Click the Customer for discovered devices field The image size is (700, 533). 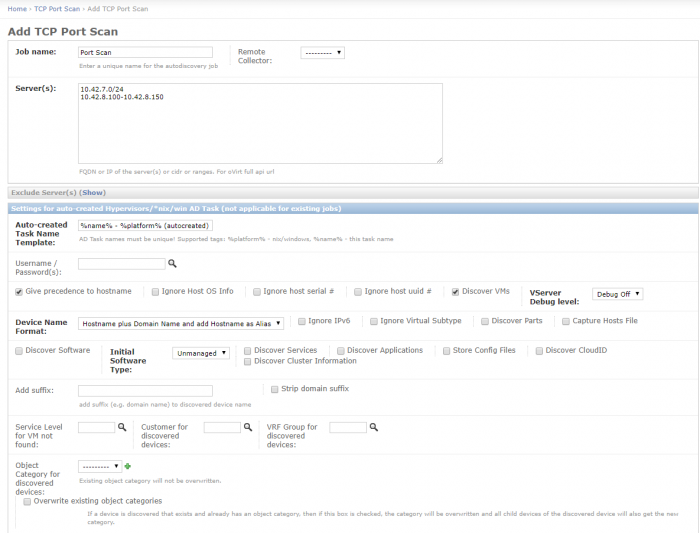coord(222,427)
